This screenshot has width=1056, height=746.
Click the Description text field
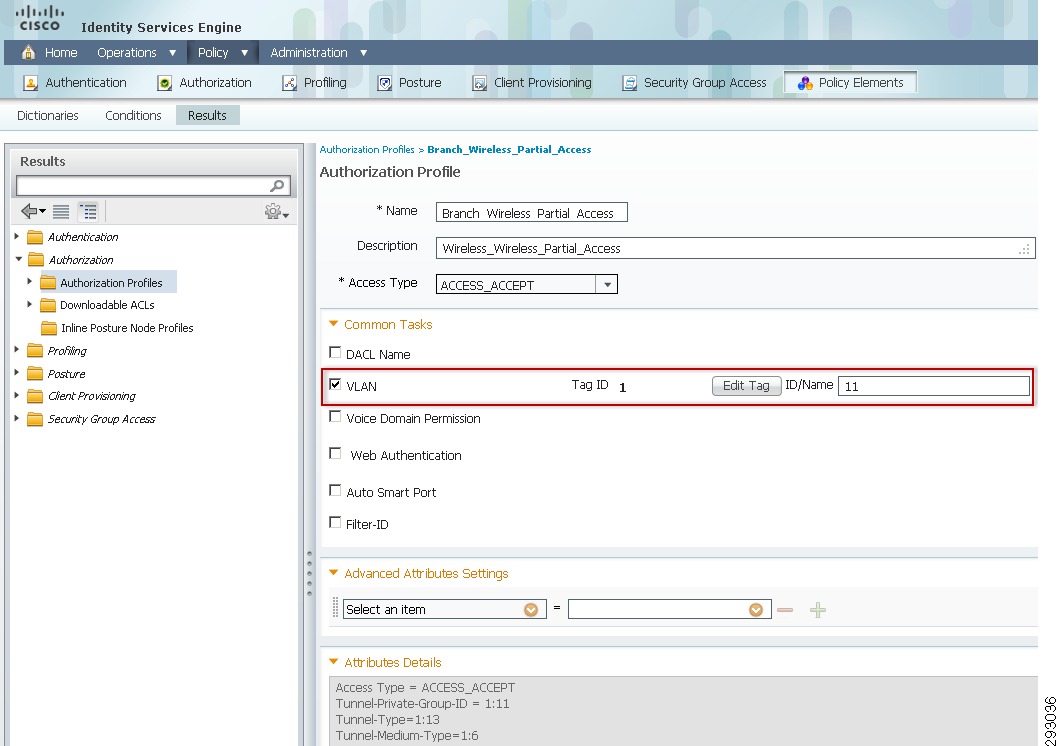pos(735,248)
